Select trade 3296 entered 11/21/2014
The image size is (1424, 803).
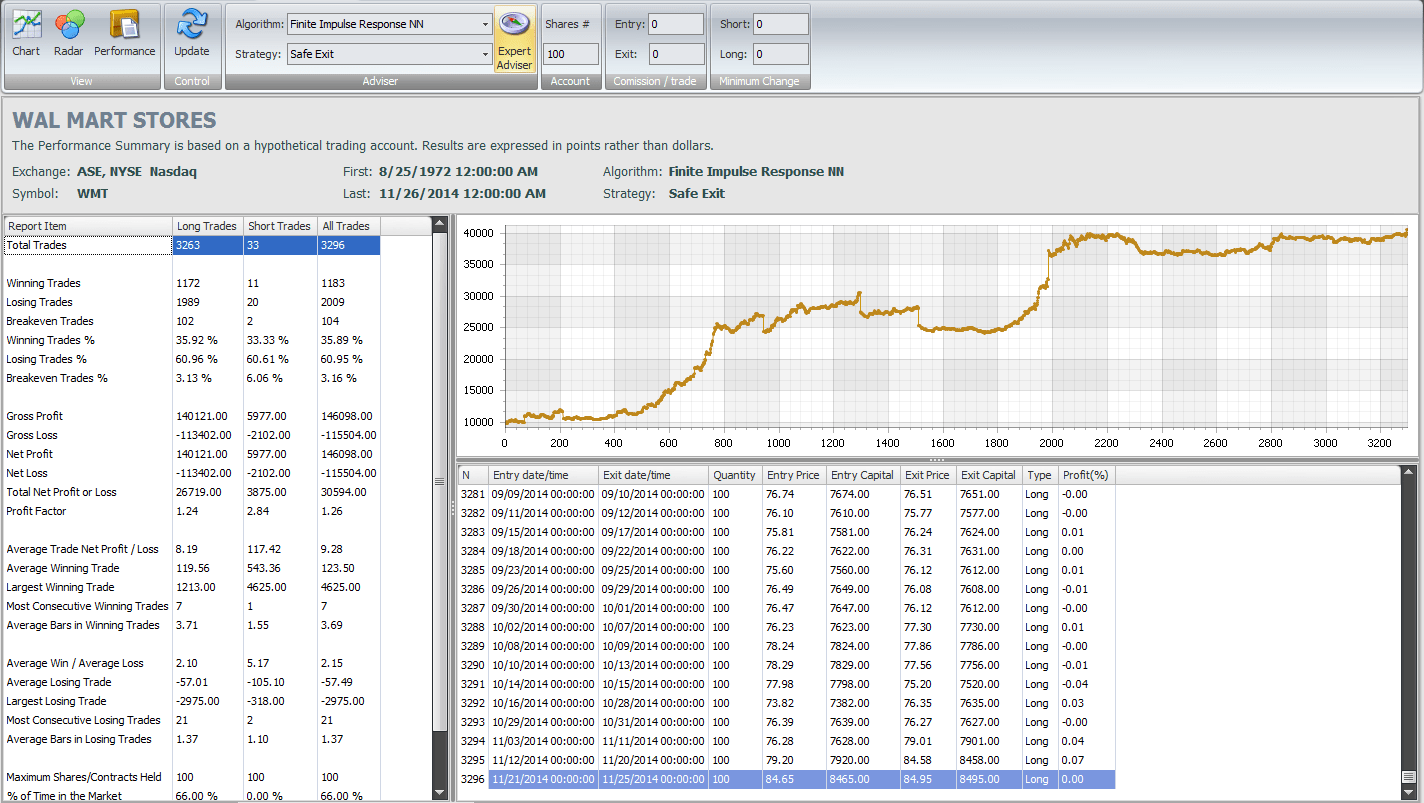coord(786,779)
